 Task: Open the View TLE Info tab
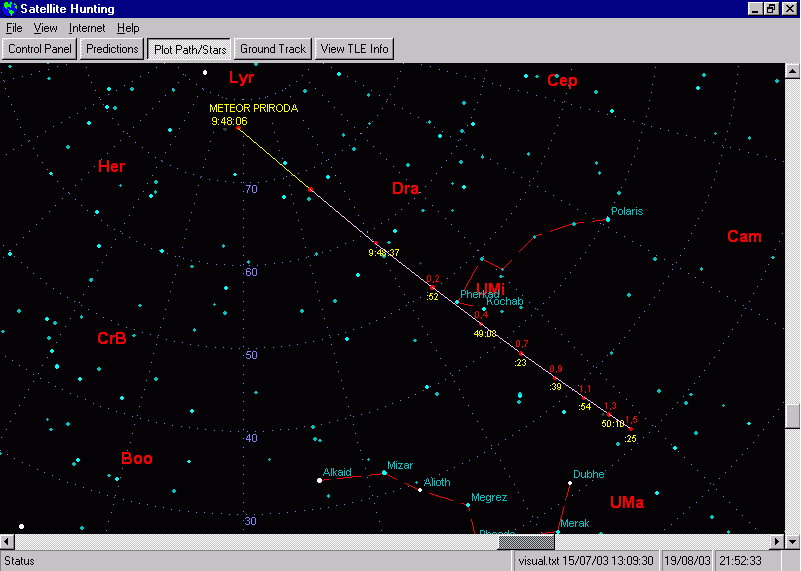click(x=355, y=49)
